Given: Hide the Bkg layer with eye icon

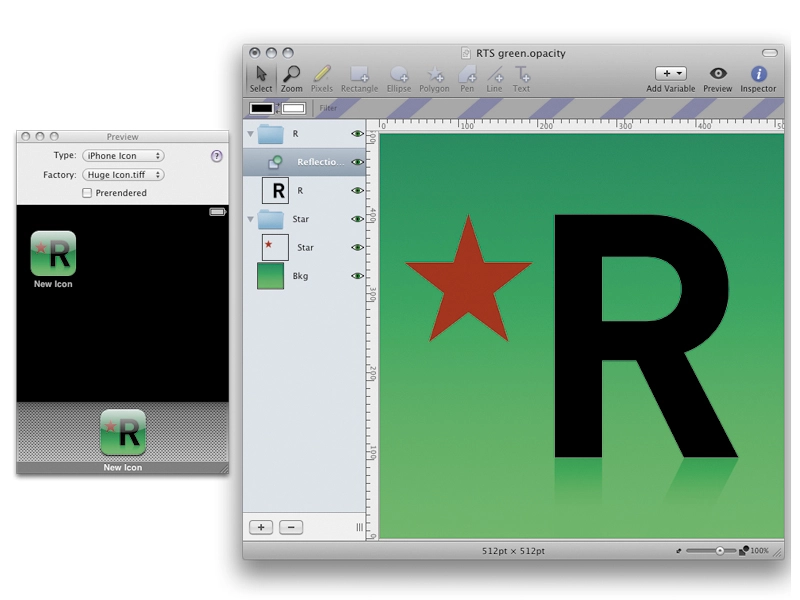Looking at the screenshot, I should [357, 276].
